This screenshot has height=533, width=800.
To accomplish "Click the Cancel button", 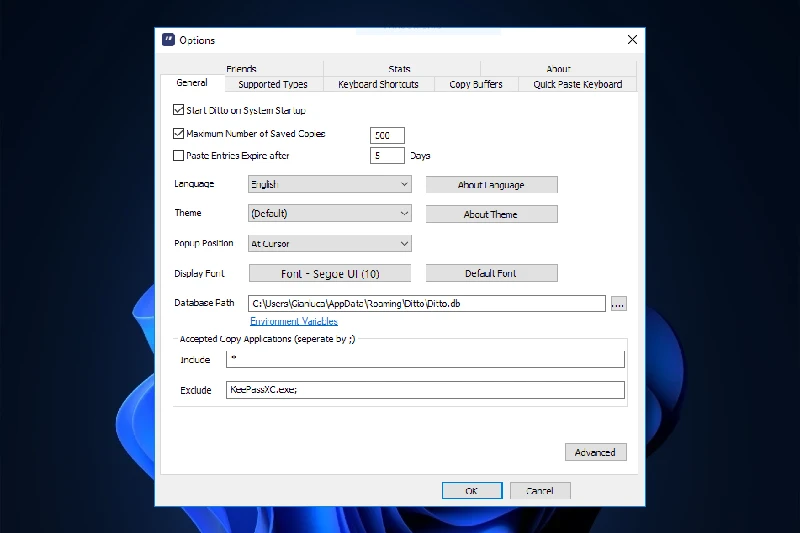I will point(540,491).
